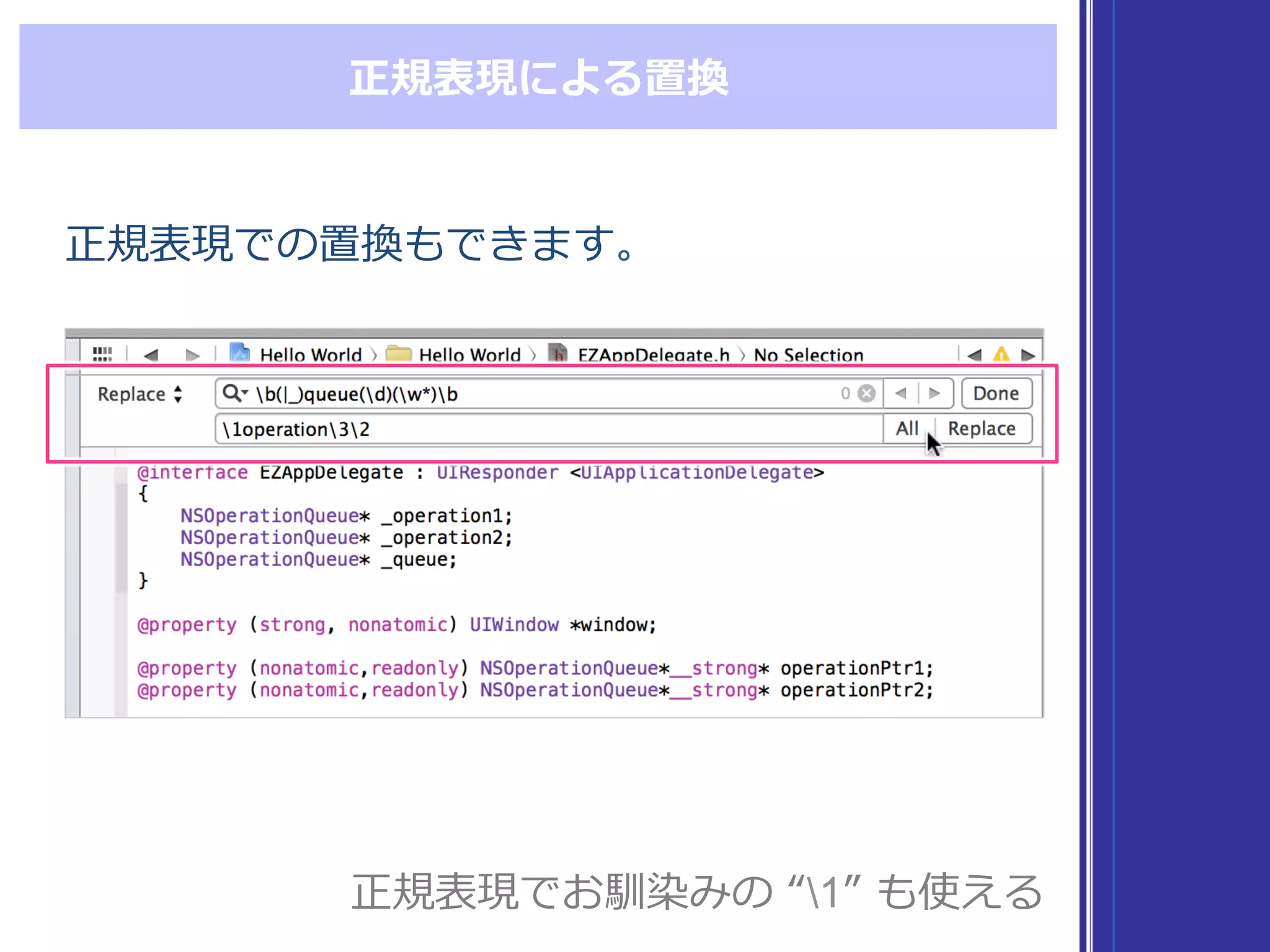Click No Selection in jump bar
1270x952 pixels.
pos(809,355)
